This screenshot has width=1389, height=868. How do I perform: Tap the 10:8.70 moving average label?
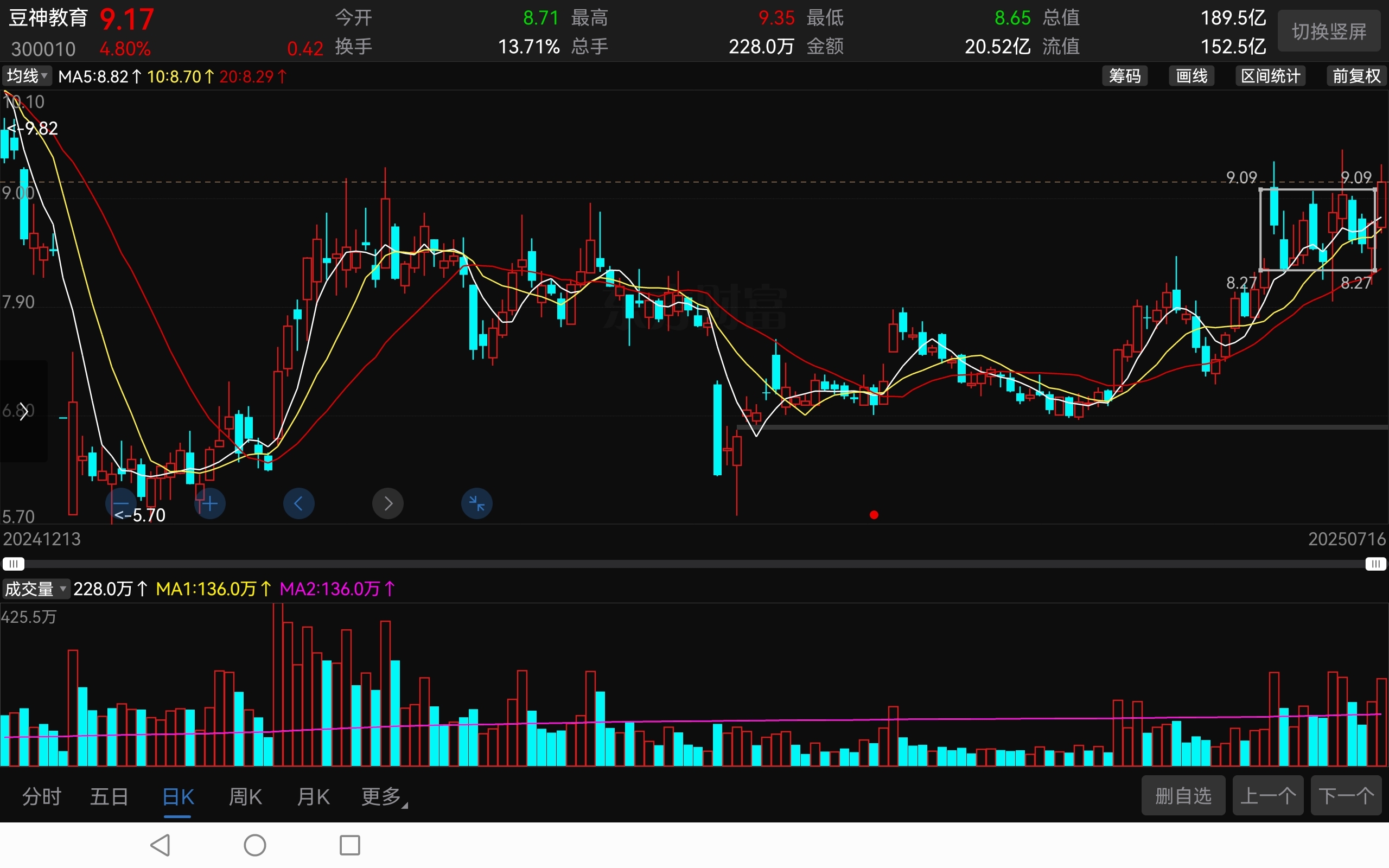[181, 76]
